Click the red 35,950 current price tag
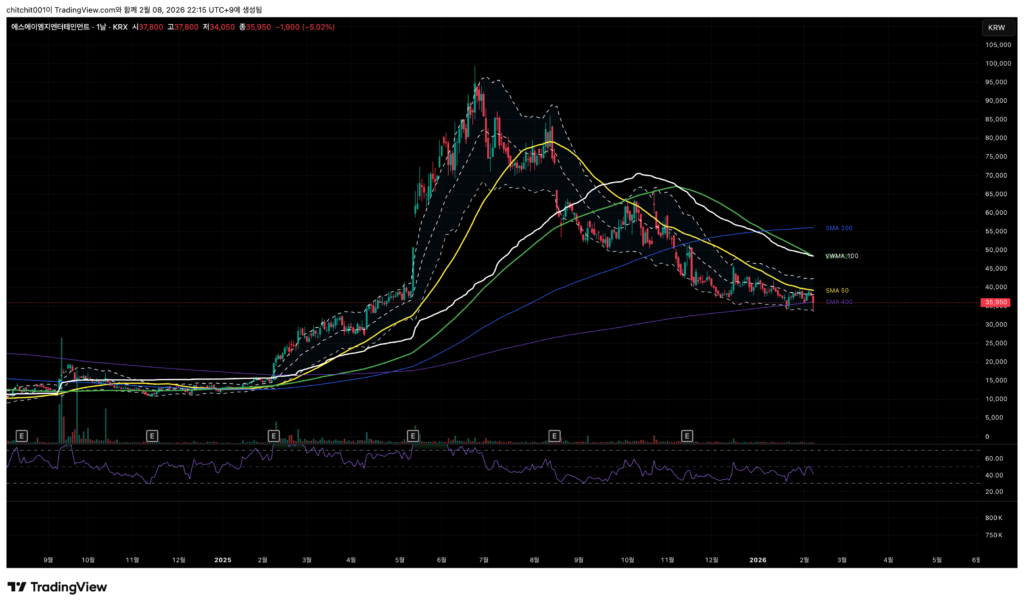Viewport: 1024px width, 606px height. point(995,302)
